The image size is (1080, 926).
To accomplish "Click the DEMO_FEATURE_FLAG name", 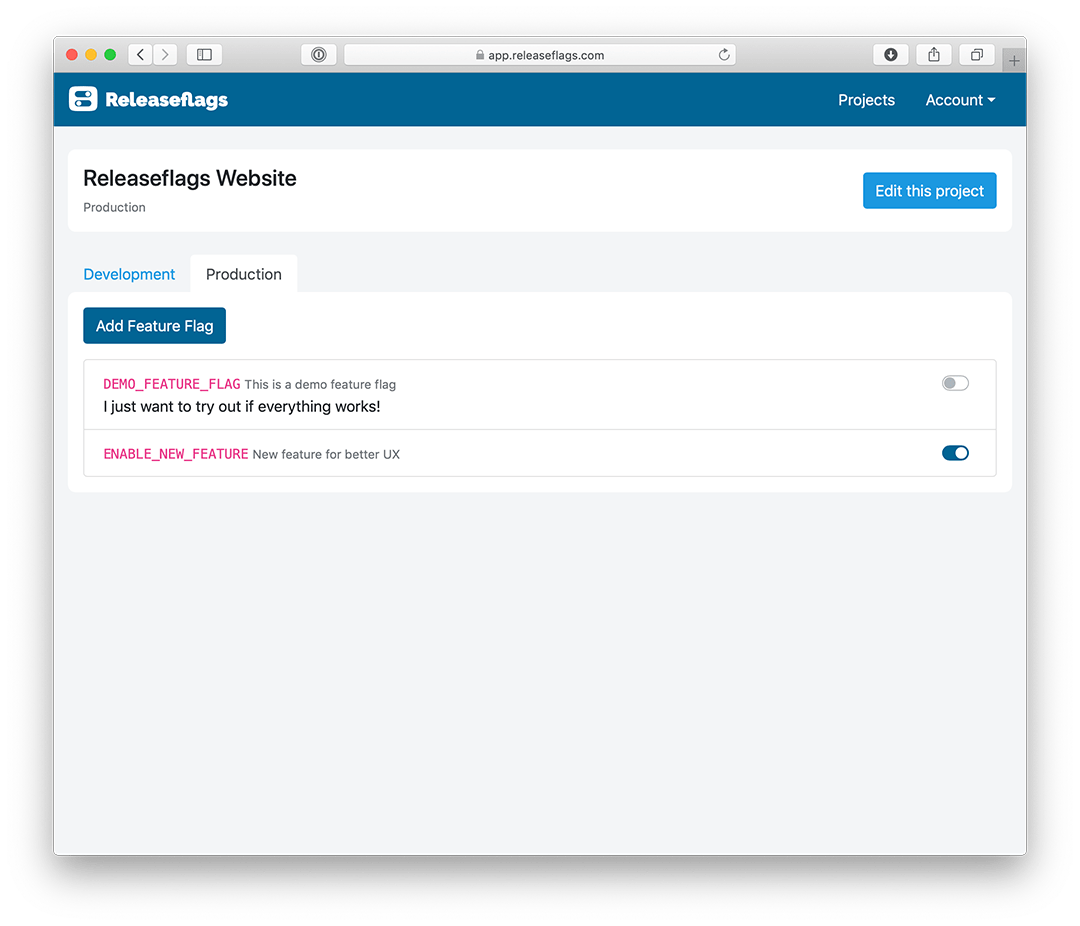I will [172, 384].
